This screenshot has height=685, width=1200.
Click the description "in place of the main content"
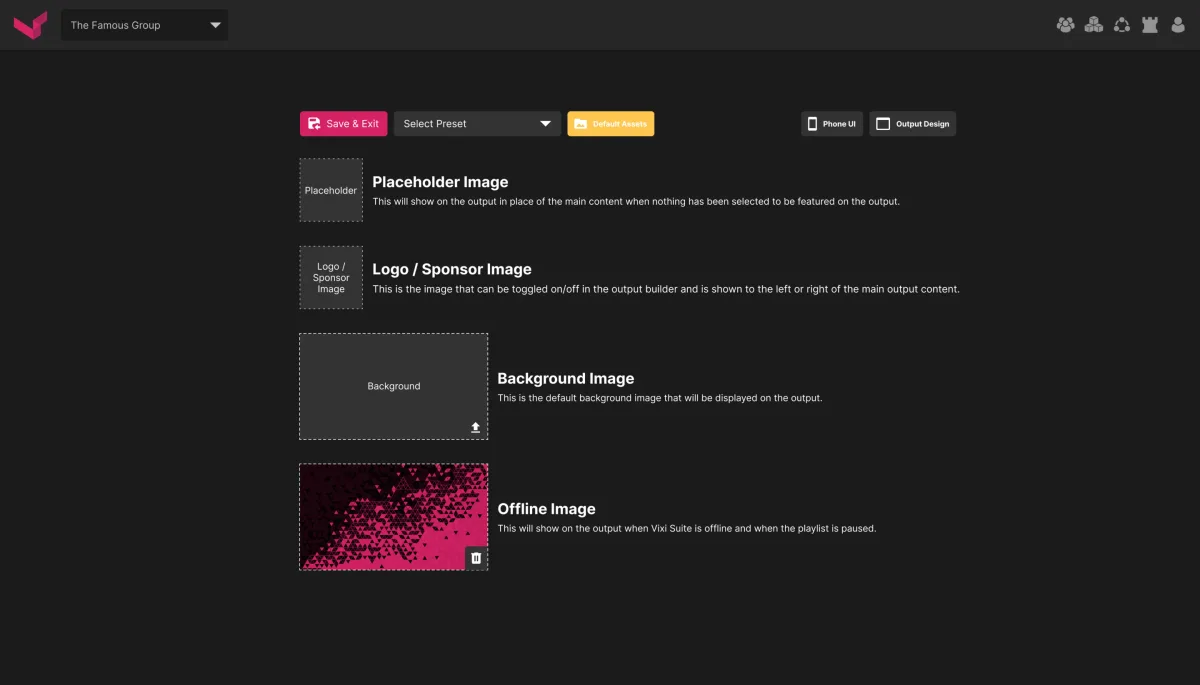point(636,201)
